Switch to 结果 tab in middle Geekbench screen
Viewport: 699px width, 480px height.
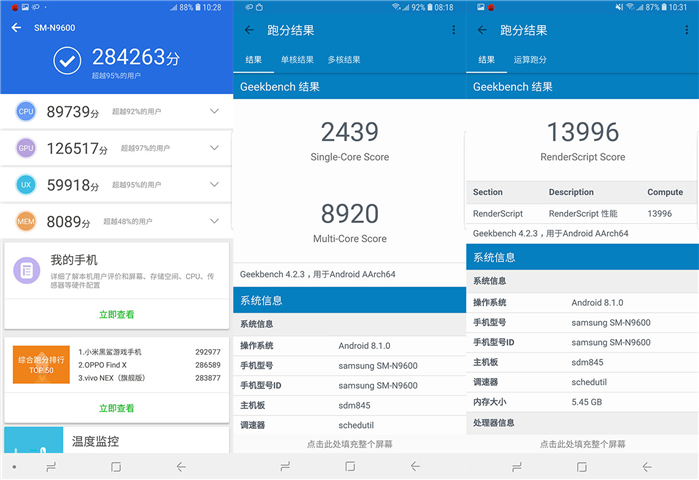point(254,60)
